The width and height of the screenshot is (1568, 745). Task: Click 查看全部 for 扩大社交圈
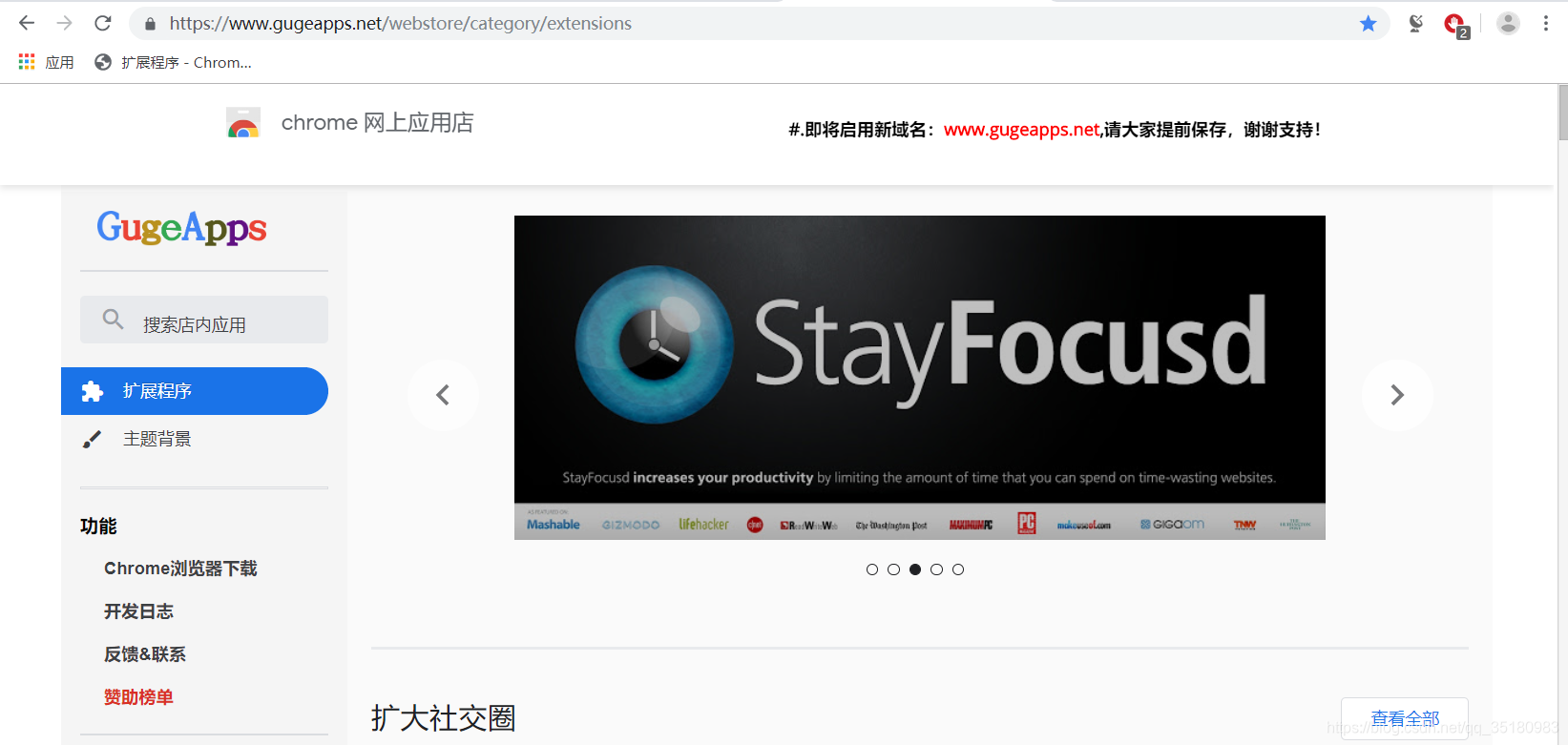pos(1405,719)
